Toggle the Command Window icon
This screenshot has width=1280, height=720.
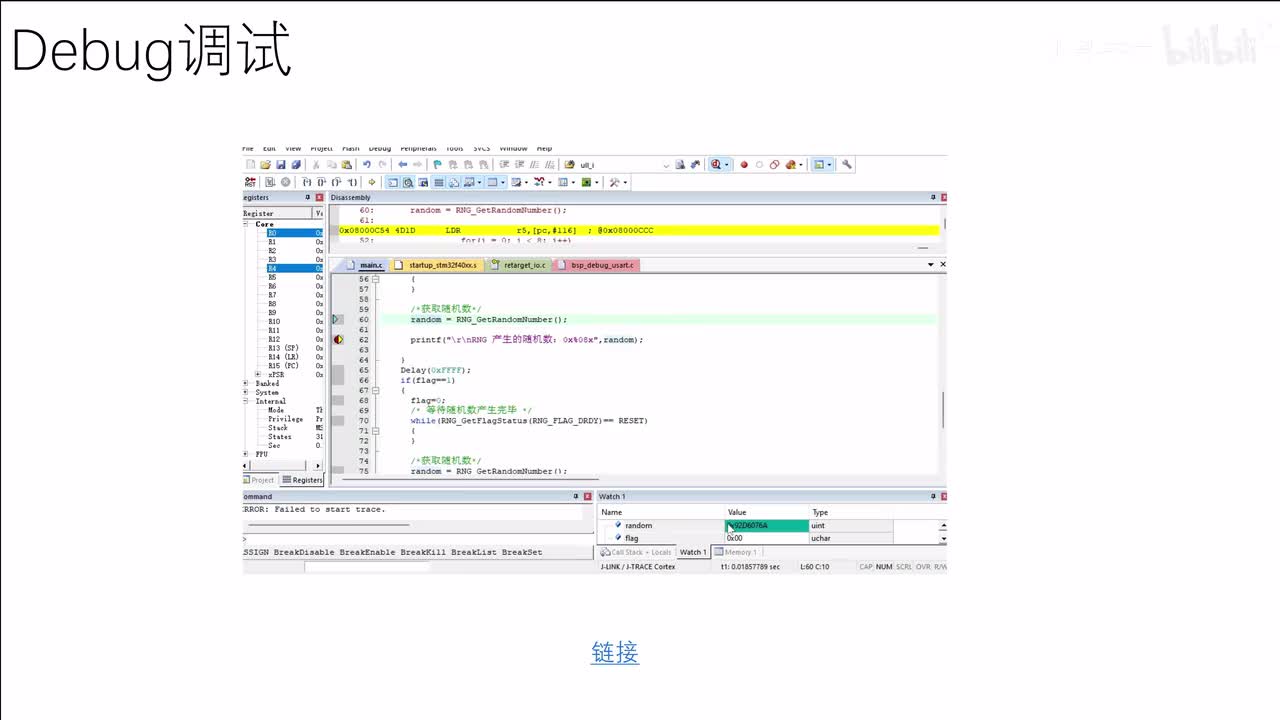point(393,182)
